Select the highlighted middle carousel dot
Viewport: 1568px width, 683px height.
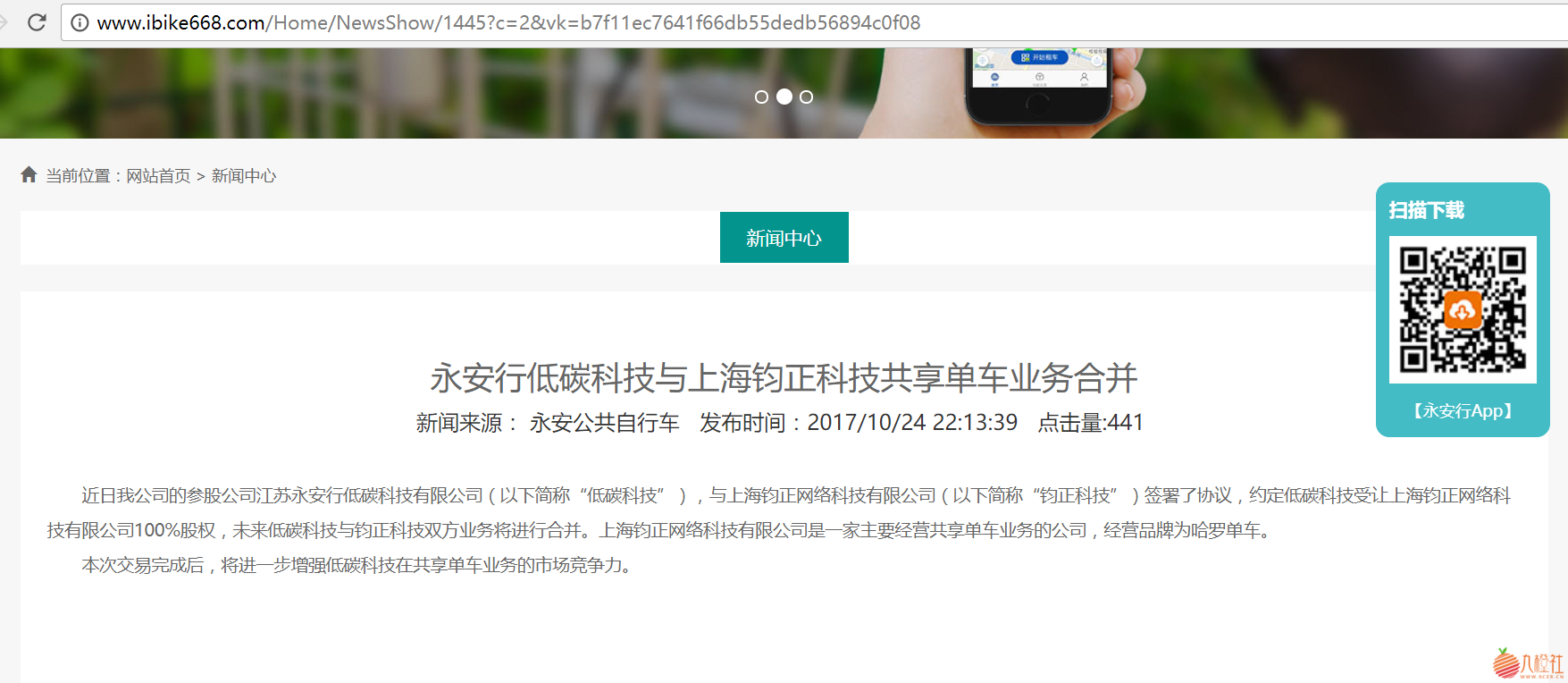pyautogui.click(x=784, y=97)
